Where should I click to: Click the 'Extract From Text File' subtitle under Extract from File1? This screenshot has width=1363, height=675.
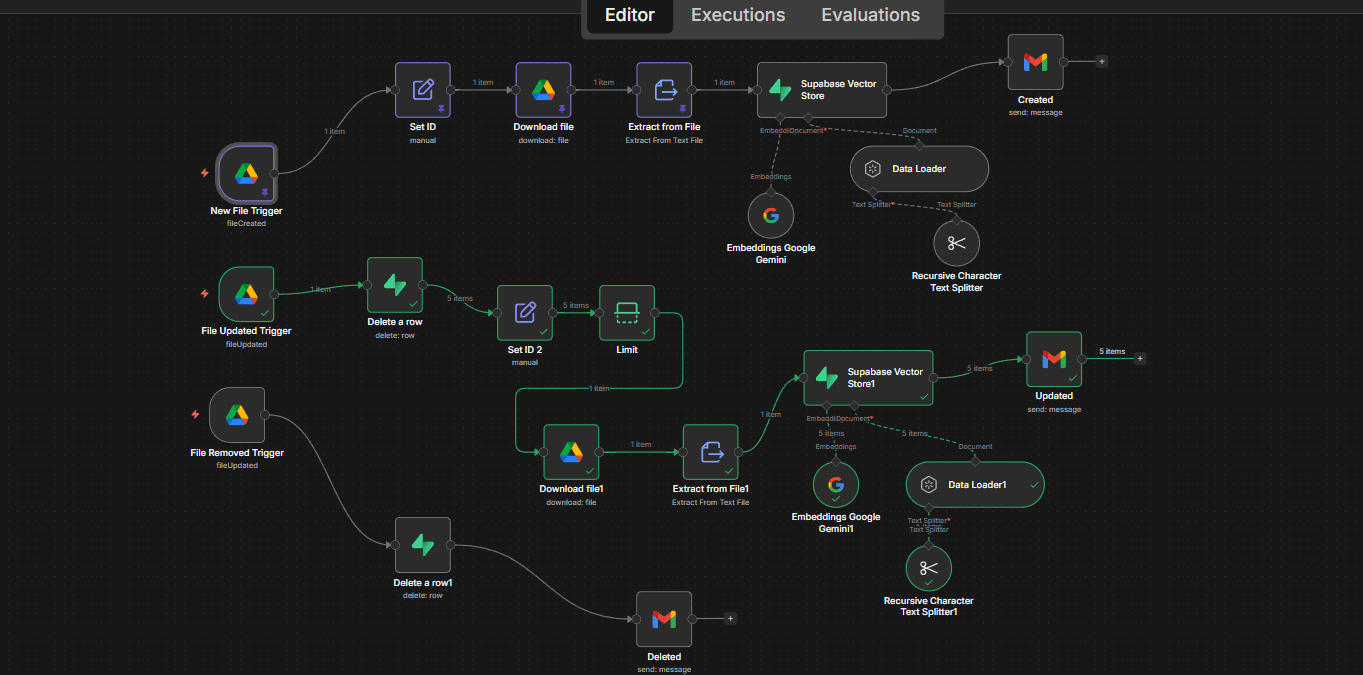(x=711, y=502)
